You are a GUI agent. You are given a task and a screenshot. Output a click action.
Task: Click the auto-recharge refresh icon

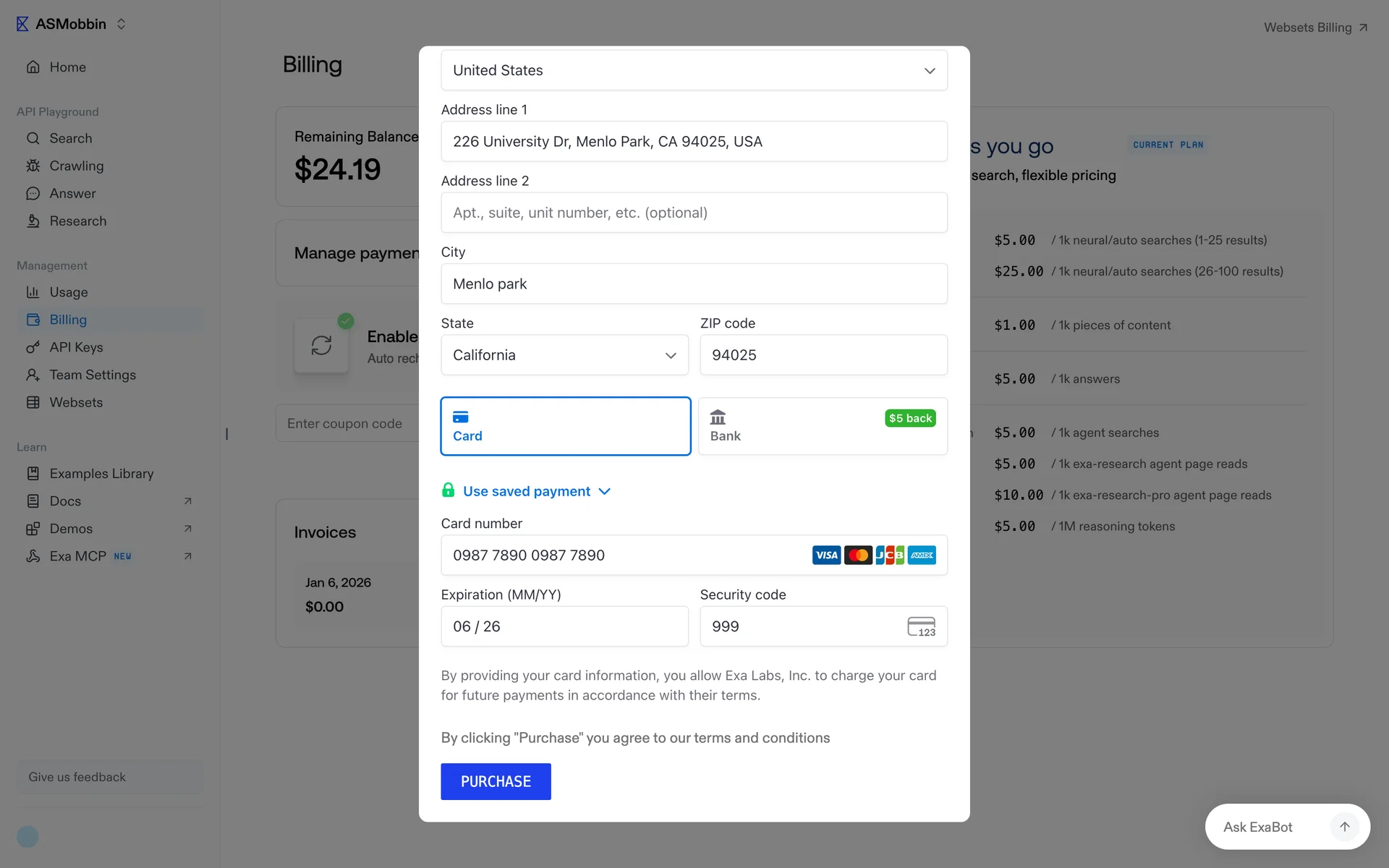coord(321,346)
